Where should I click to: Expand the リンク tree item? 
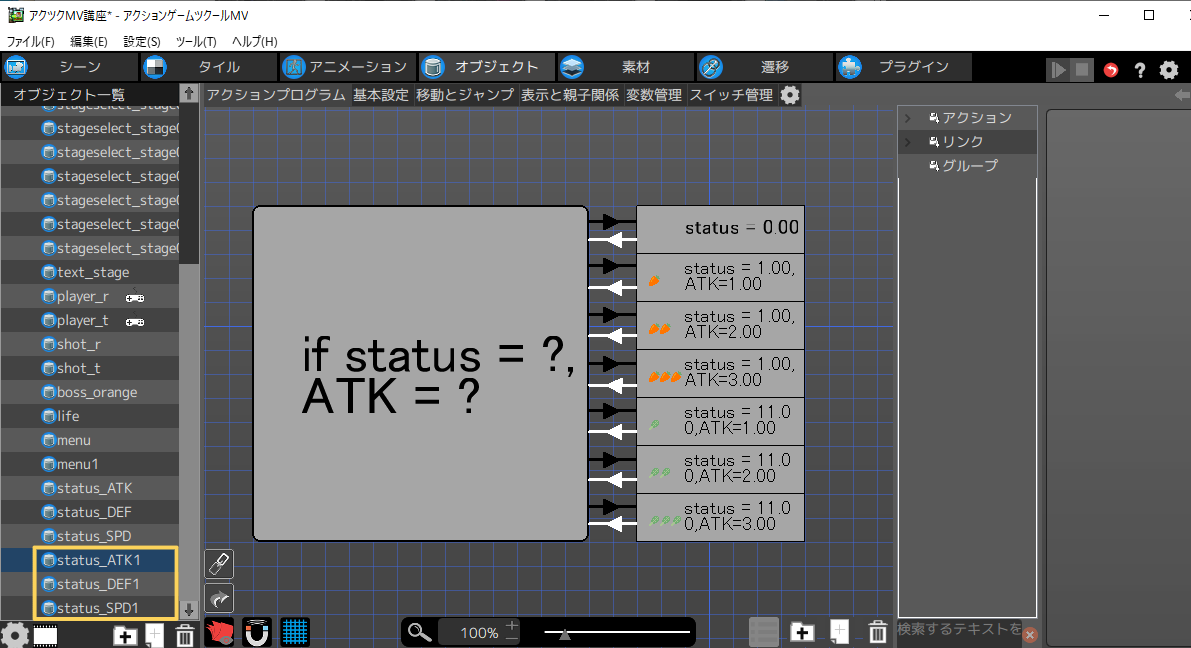(x=907, y=142)
